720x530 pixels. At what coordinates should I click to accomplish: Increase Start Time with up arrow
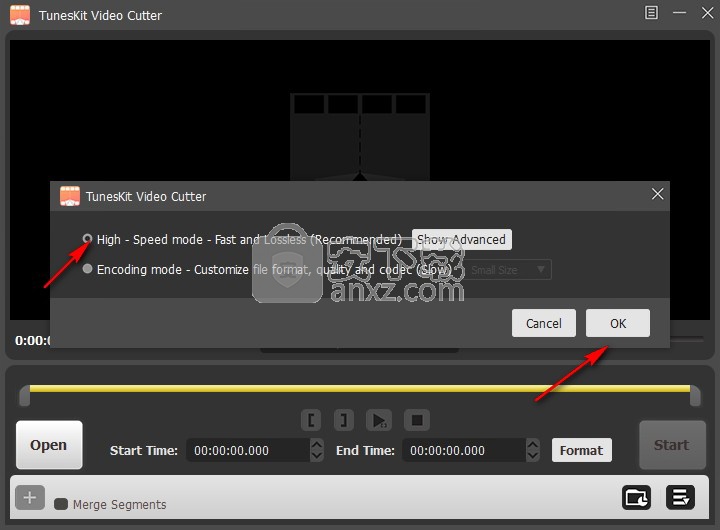(x=316, y=444)
